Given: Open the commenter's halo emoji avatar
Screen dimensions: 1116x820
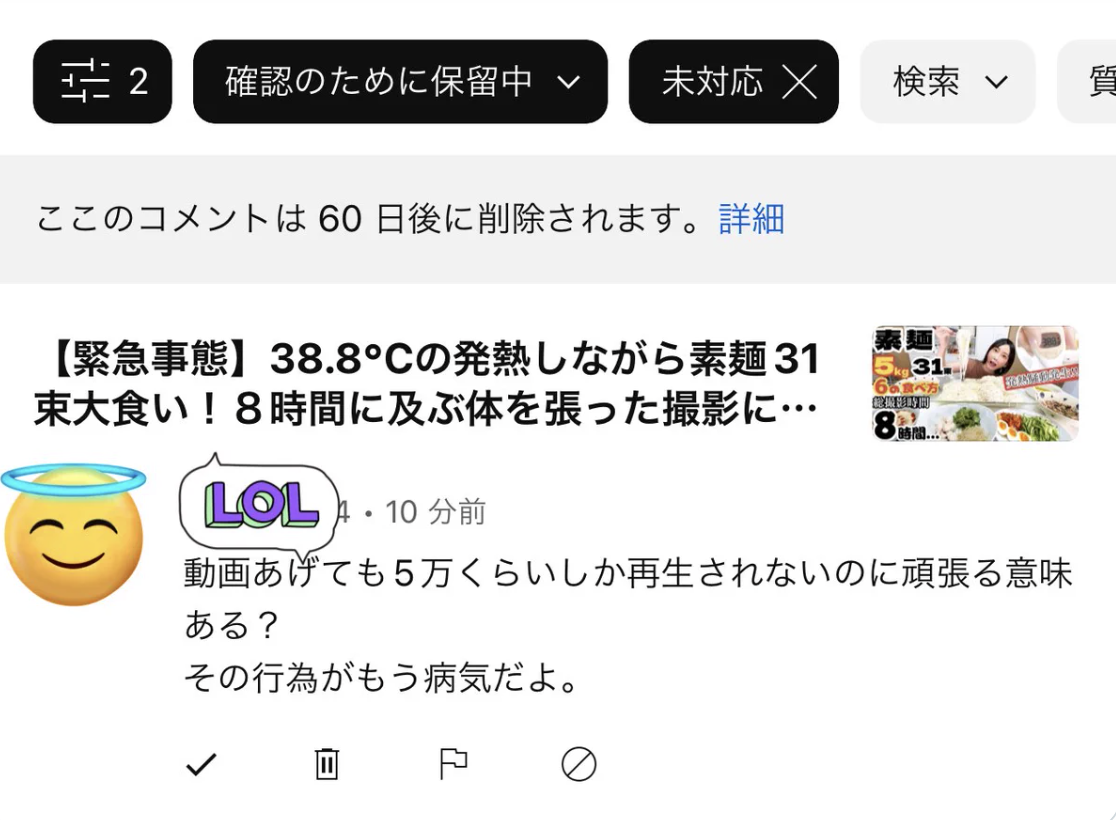Looking at the screenshot, I should (73, 534).
